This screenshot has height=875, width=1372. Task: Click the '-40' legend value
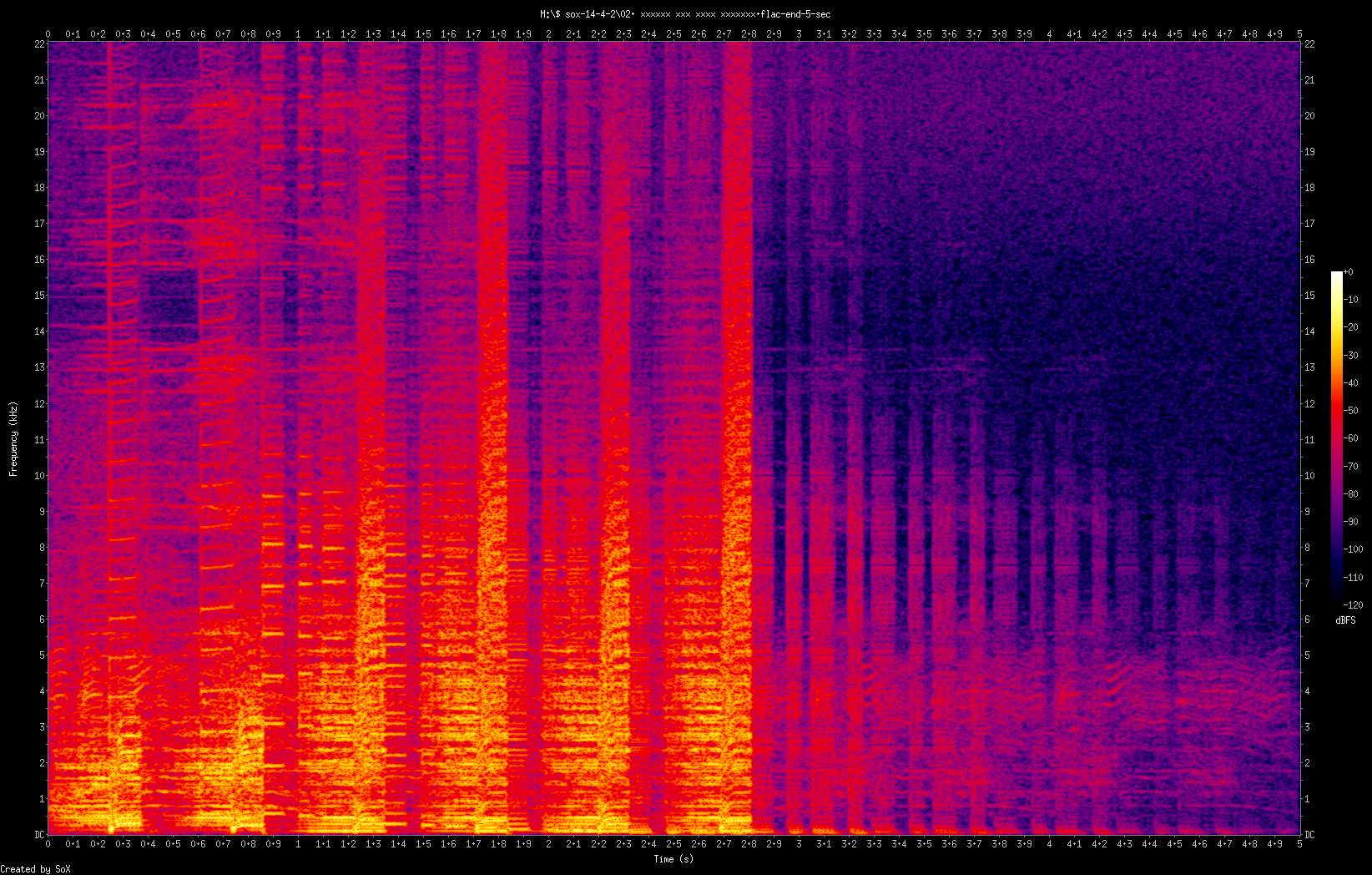click(x=1351, y=383)
